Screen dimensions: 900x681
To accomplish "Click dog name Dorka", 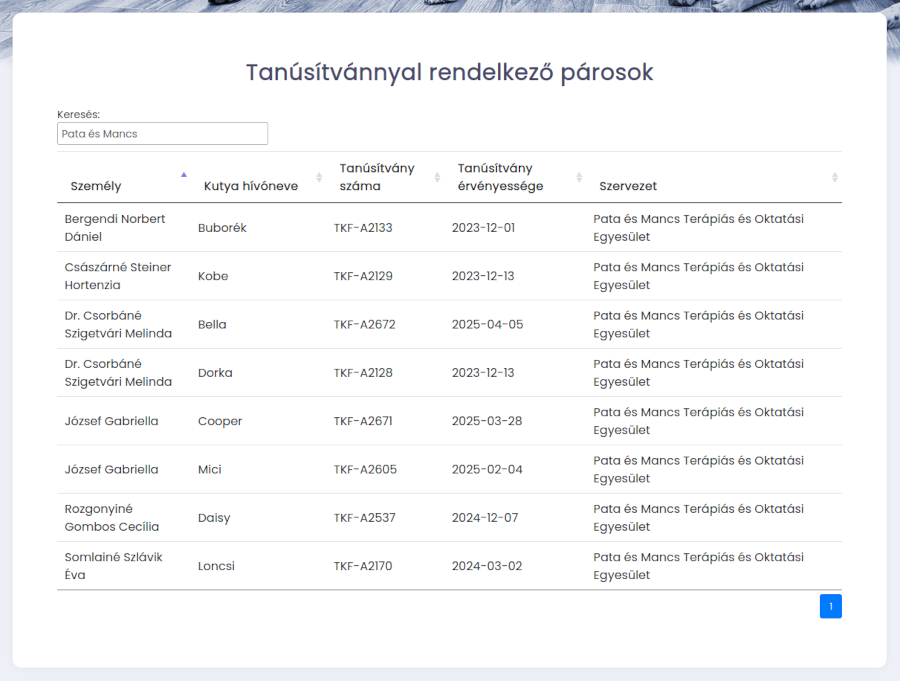I will 215,373.
